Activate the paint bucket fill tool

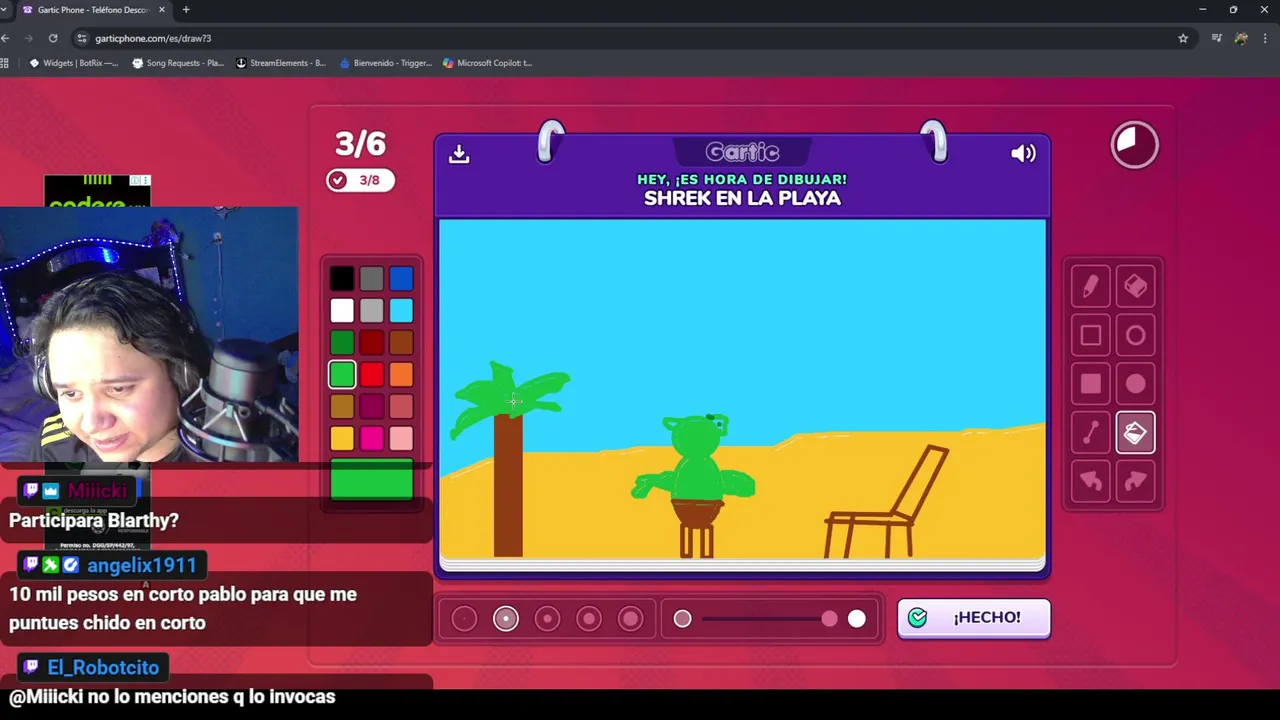point(1135,433)
